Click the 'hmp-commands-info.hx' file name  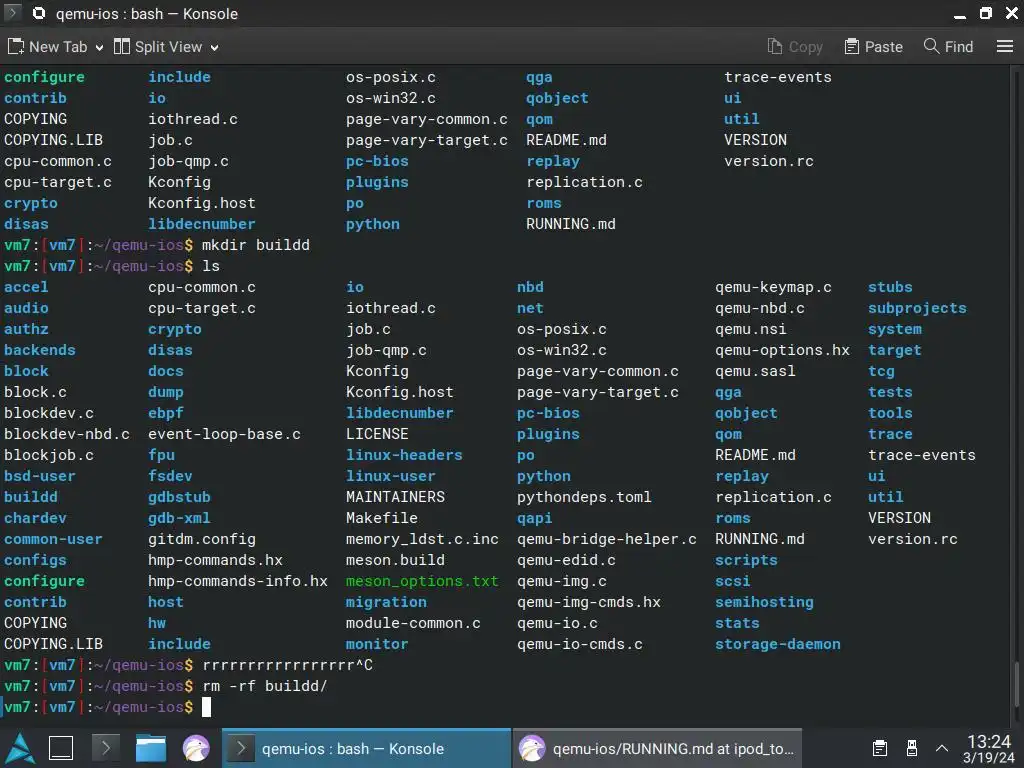[x=238, y=581]
